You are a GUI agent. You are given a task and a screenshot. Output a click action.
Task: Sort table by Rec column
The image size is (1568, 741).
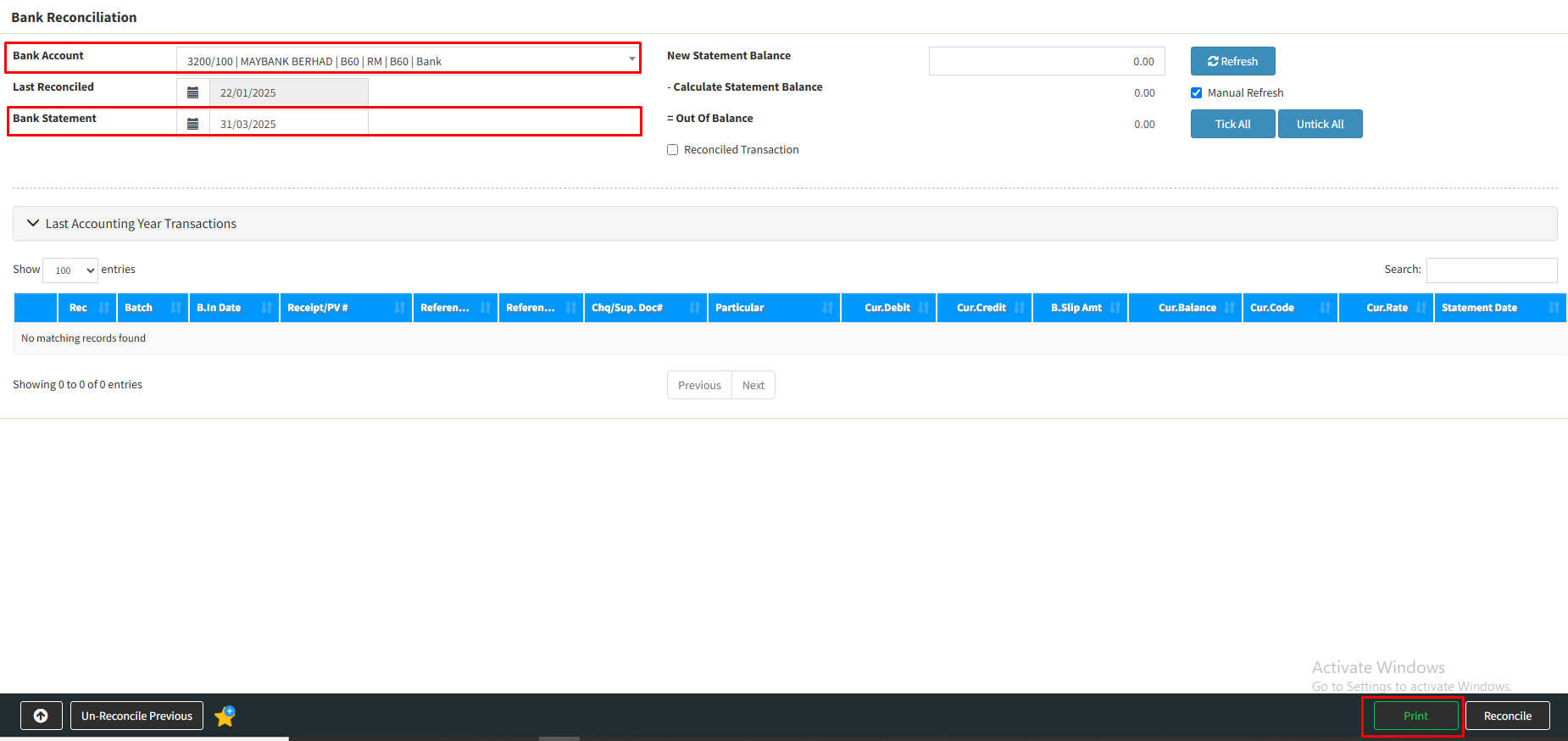(x=85, y=308)
